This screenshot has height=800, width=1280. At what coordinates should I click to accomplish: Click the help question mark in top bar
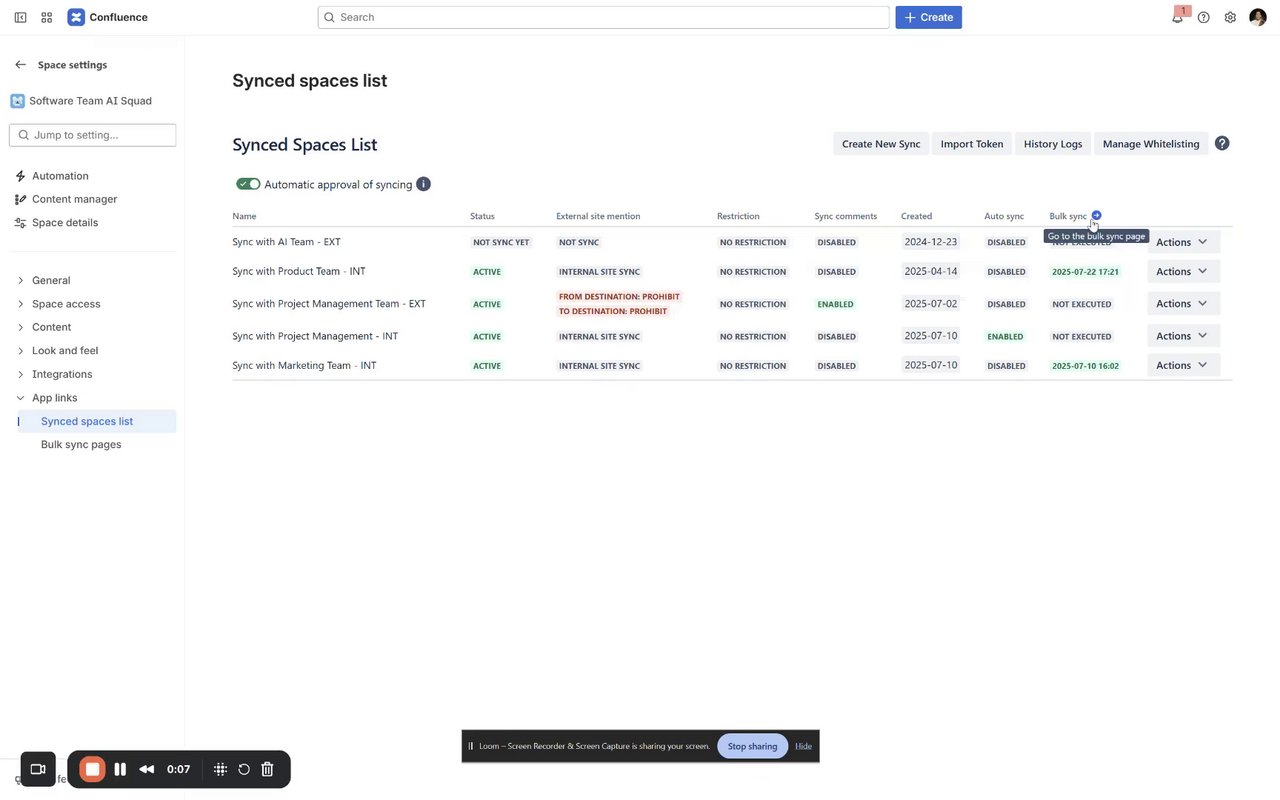coord(1204,17)
